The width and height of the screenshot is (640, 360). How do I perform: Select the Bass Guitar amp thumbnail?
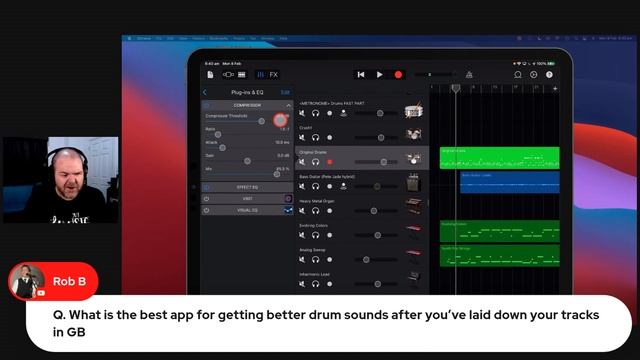click(x=413, y=182)
